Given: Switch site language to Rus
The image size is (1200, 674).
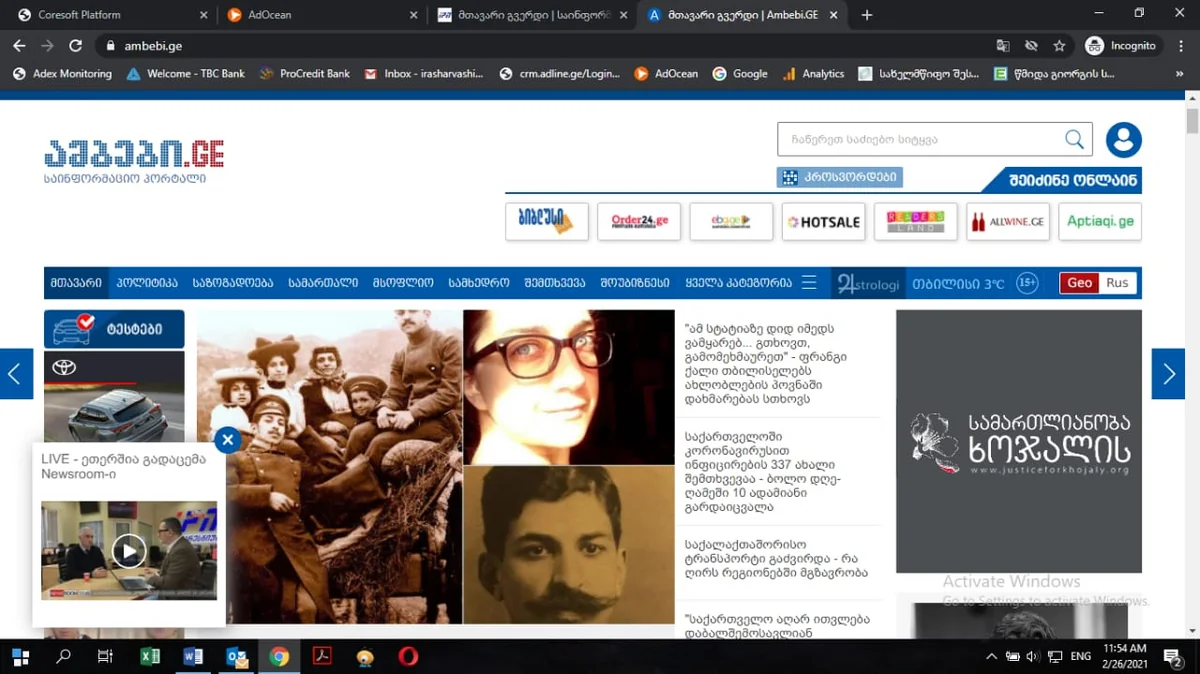Looking at the screenshot, I should (1117, 283).
